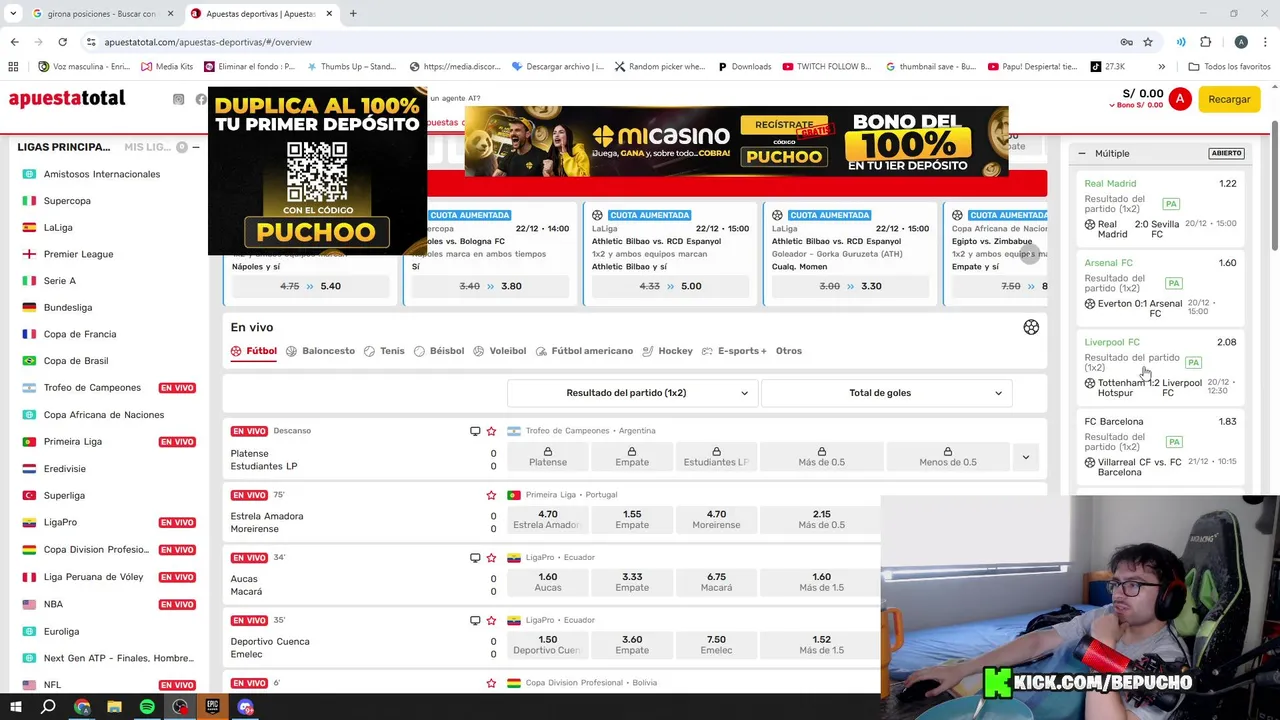Expand more markets chevron on Platense row
1280x720 pixels.
pyautogui.click(x=1025, y=457)
